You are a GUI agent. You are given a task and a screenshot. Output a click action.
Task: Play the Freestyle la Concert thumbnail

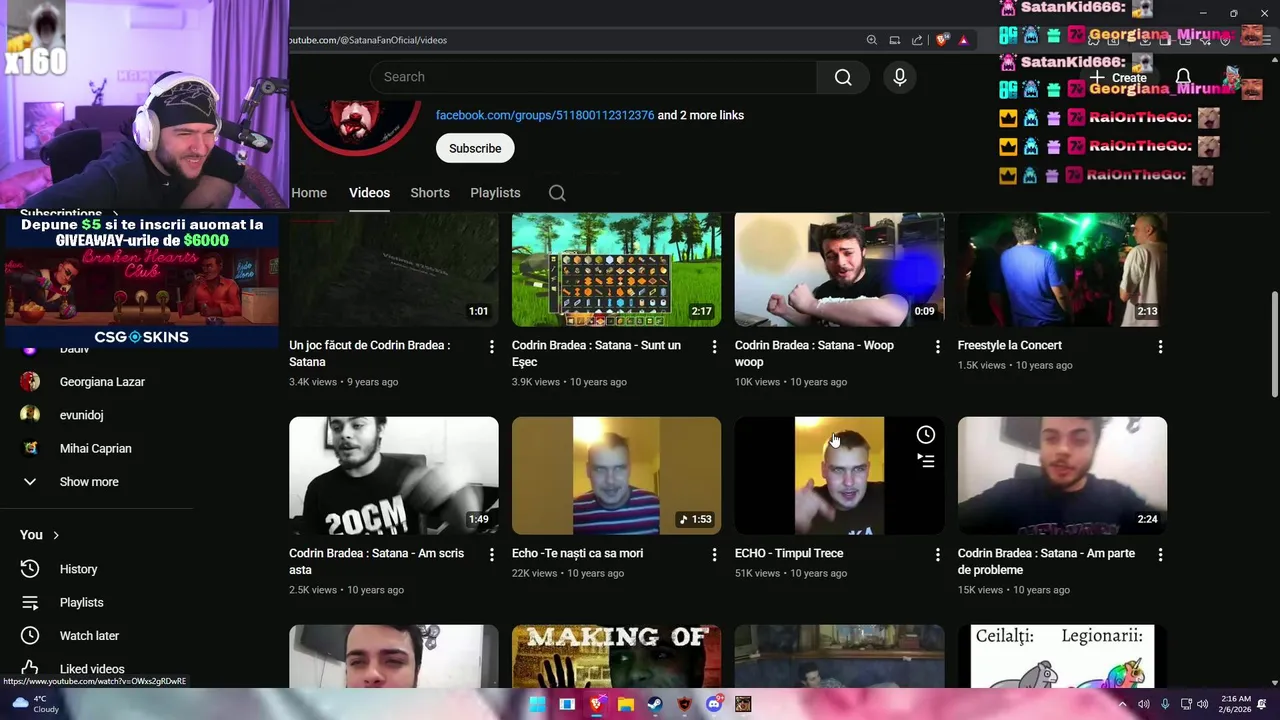(1063, 270)
